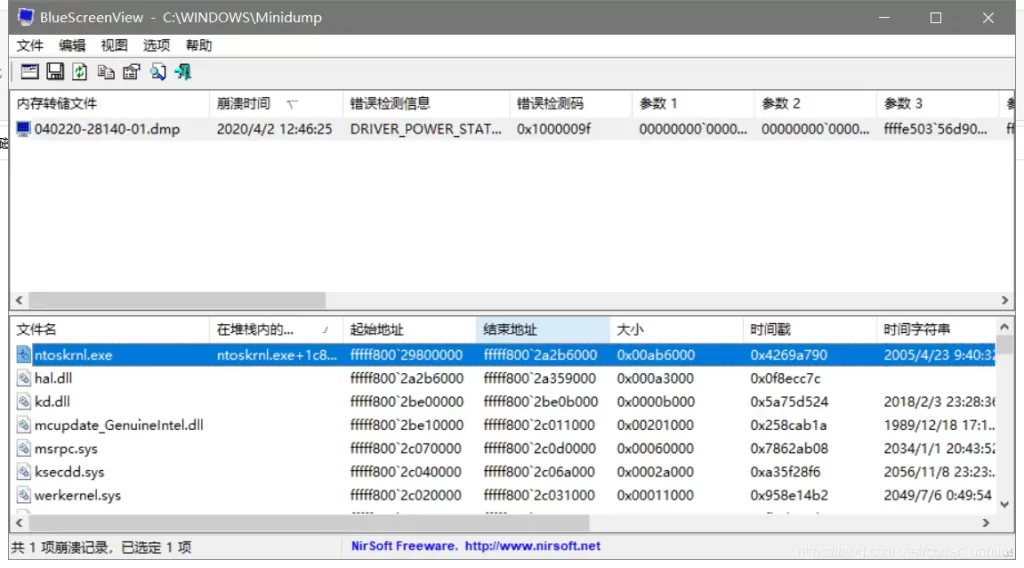Click crash time 2020/4/2 12:46:25

pos(274,129)
